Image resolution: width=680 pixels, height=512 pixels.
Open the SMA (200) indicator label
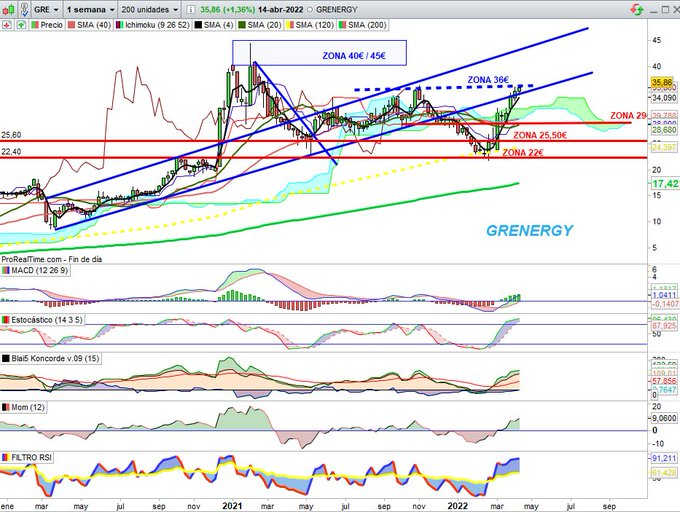[363, 25]
